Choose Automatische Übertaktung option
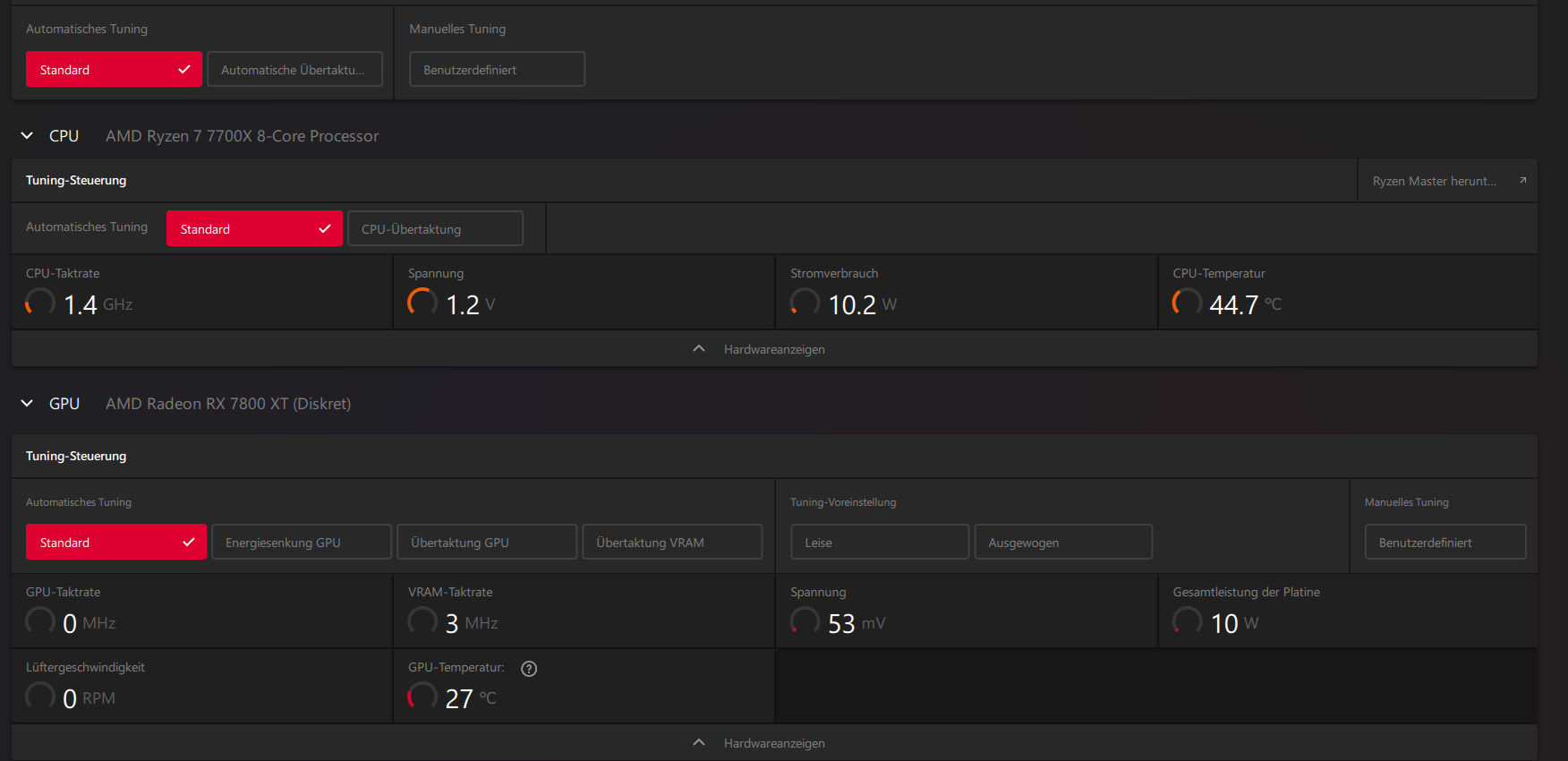The image size is (1568, 761). 294,69
